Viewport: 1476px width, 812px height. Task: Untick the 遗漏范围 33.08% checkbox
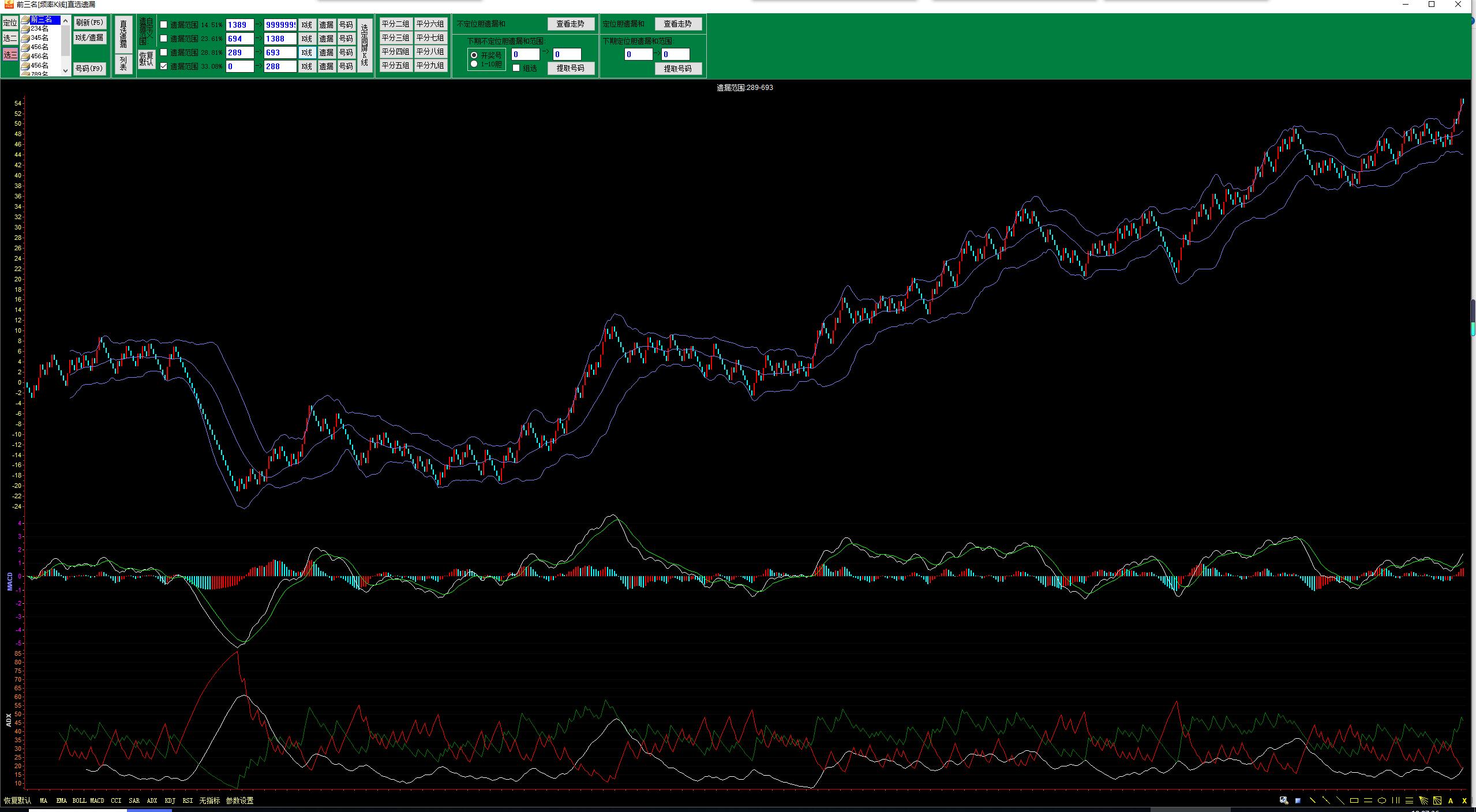coord(164,66)
